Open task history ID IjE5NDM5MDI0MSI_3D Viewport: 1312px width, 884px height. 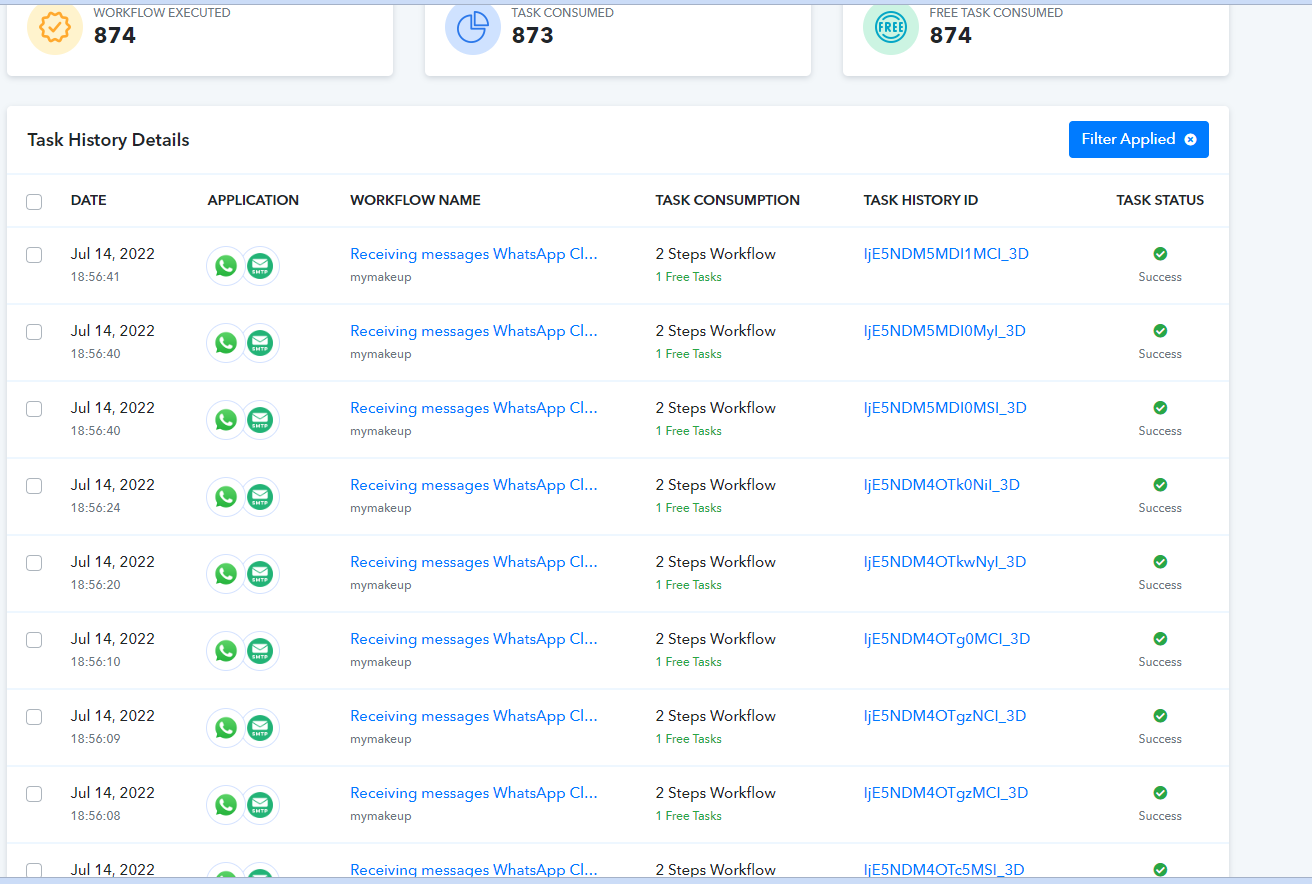tap(945, 408)
